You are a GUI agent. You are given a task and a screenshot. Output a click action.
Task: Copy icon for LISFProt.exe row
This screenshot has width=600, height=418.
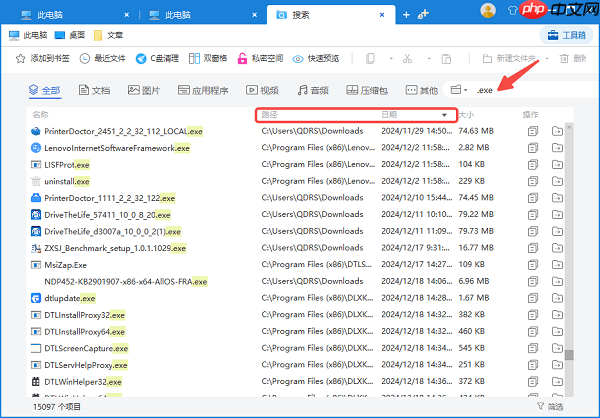click(533, 165)
